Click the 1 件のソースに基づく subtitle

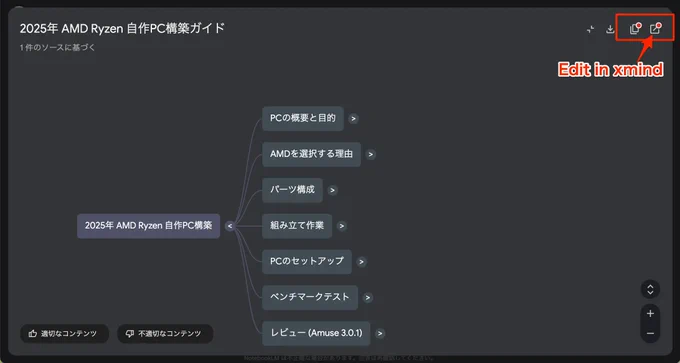[57, 48]
